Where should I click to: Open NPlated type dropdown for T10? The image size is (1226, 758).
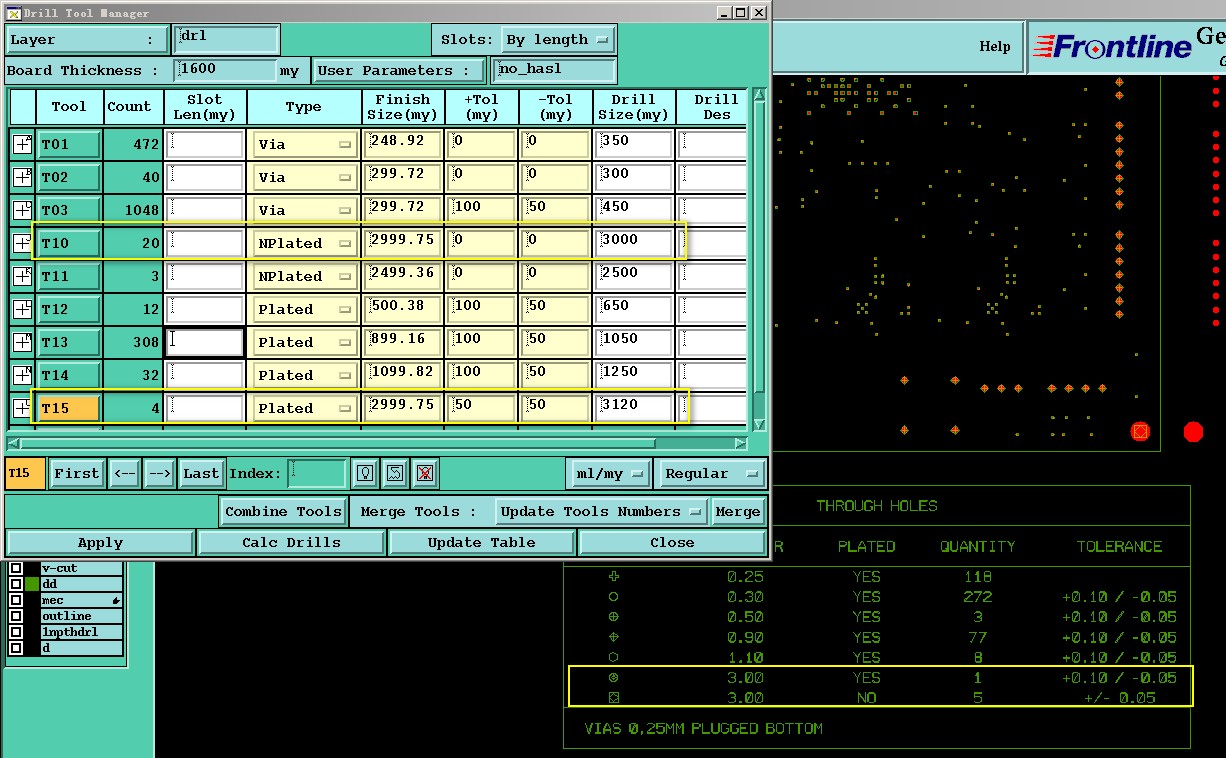point(305,243)
